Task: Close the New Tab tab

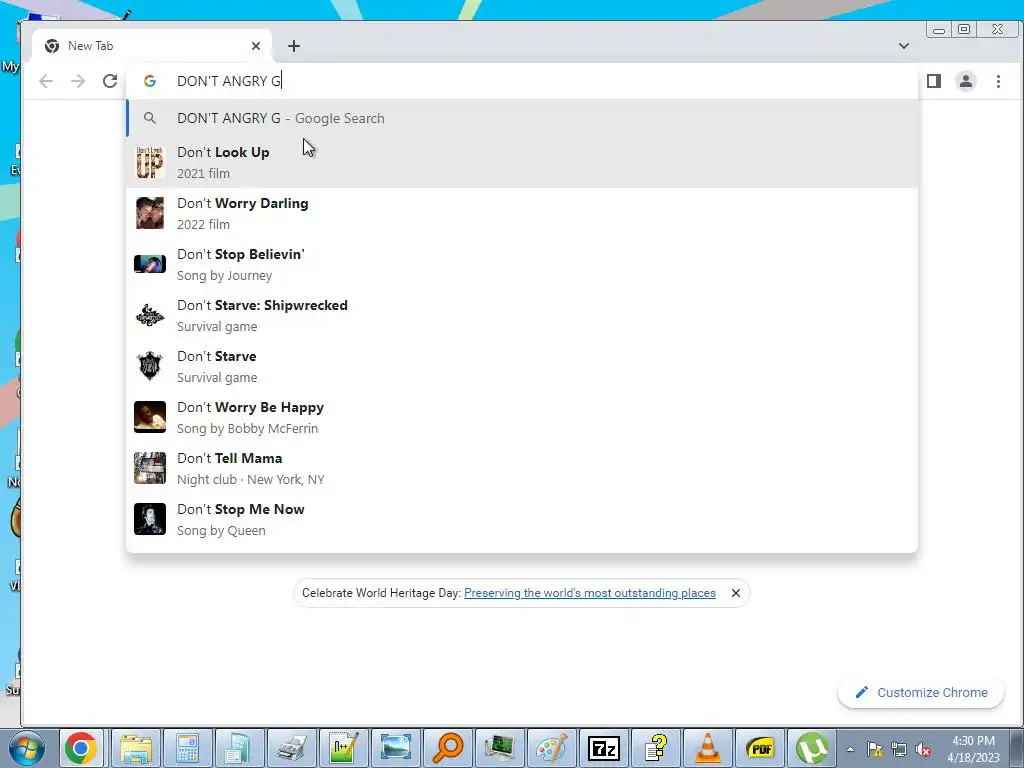Action: pos(256,46)
